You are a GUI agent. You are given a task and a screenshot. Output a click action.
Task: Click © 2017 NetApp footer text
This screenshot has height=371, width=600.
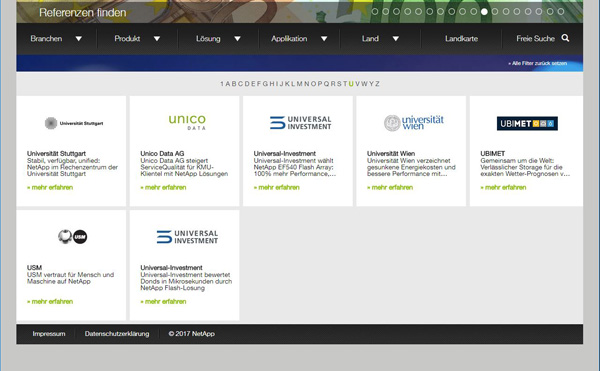[x=192, y=334]
